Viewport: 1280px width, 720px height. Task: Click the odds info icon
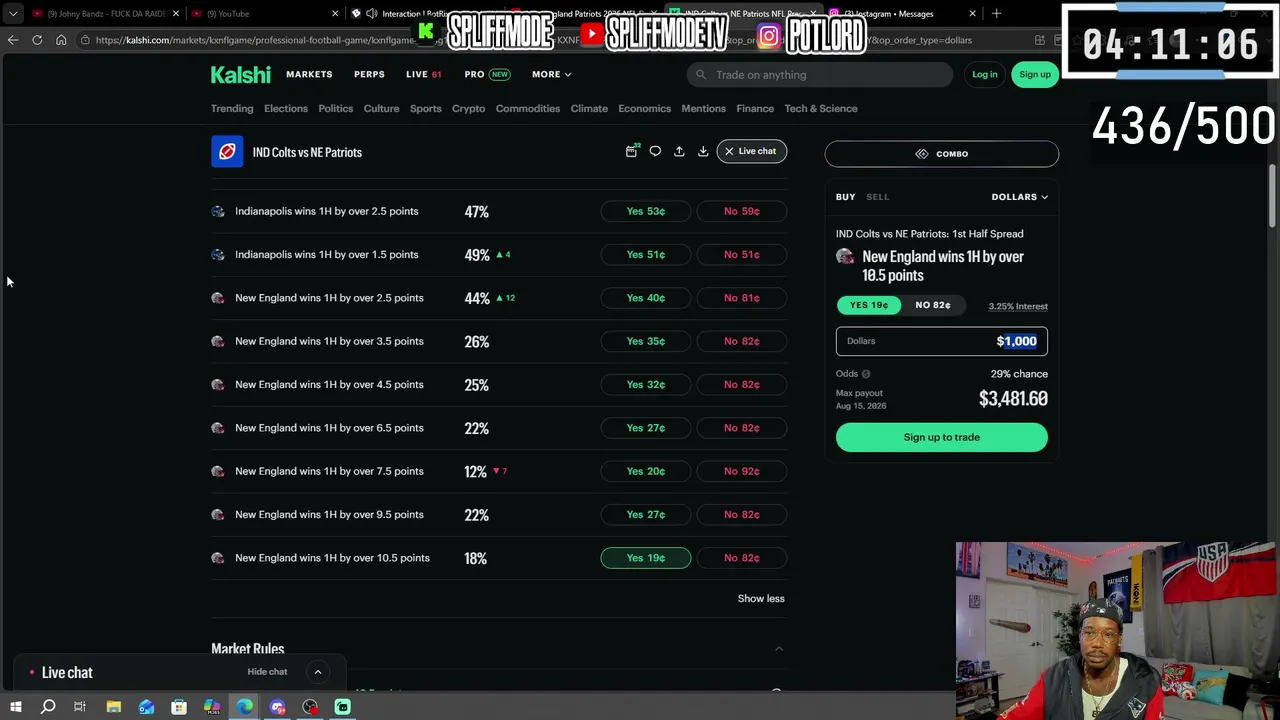[x=866, y=374]
